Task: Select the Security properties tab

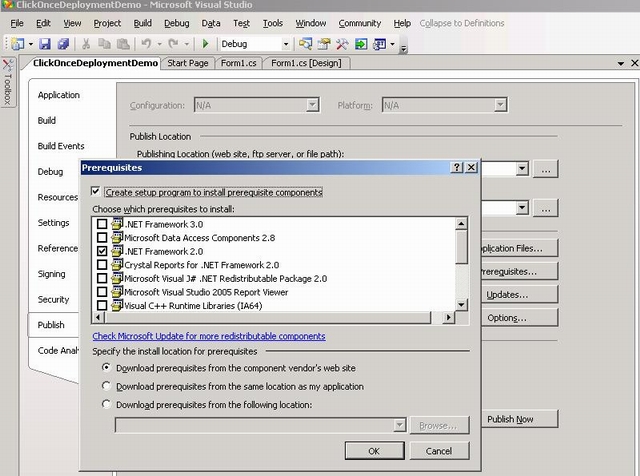Action: 53,299
